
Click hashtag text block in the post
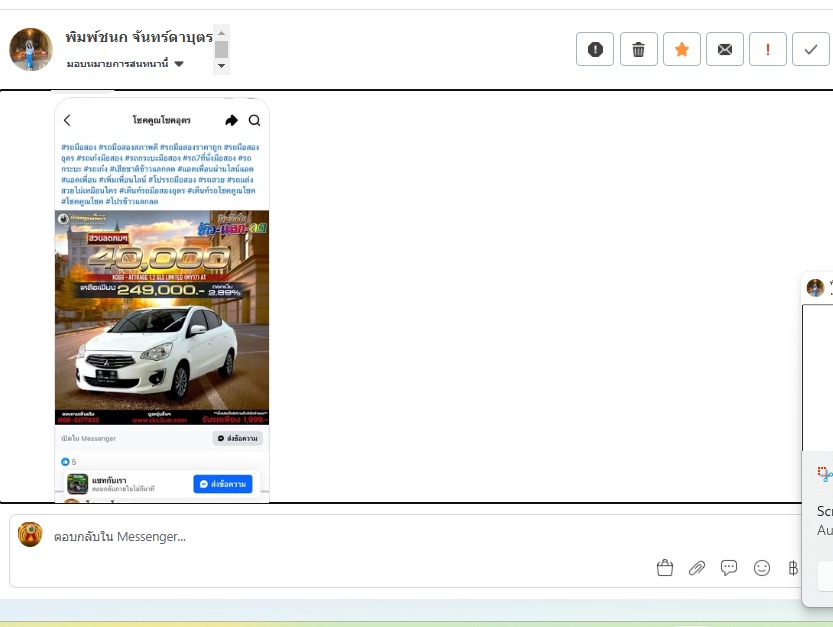[159, 174]
